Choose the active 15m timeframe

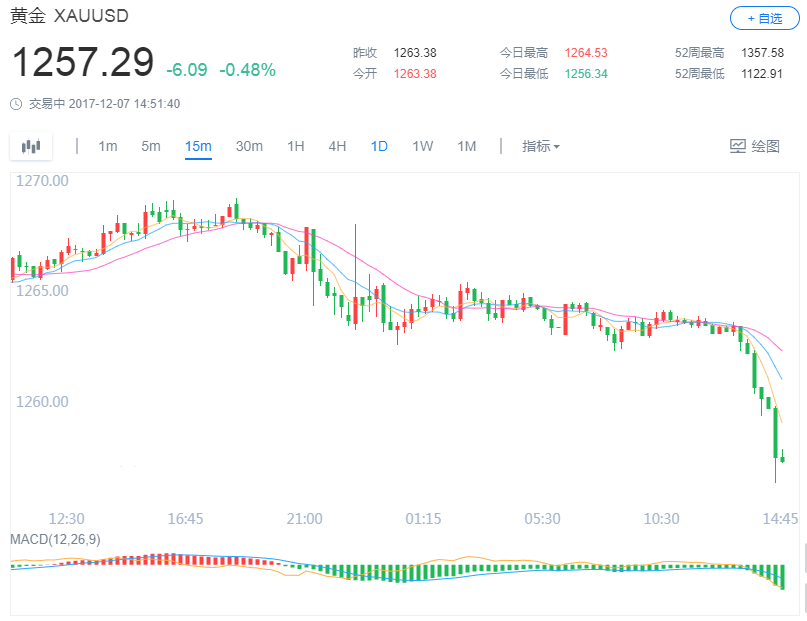[x=198, y=146]
